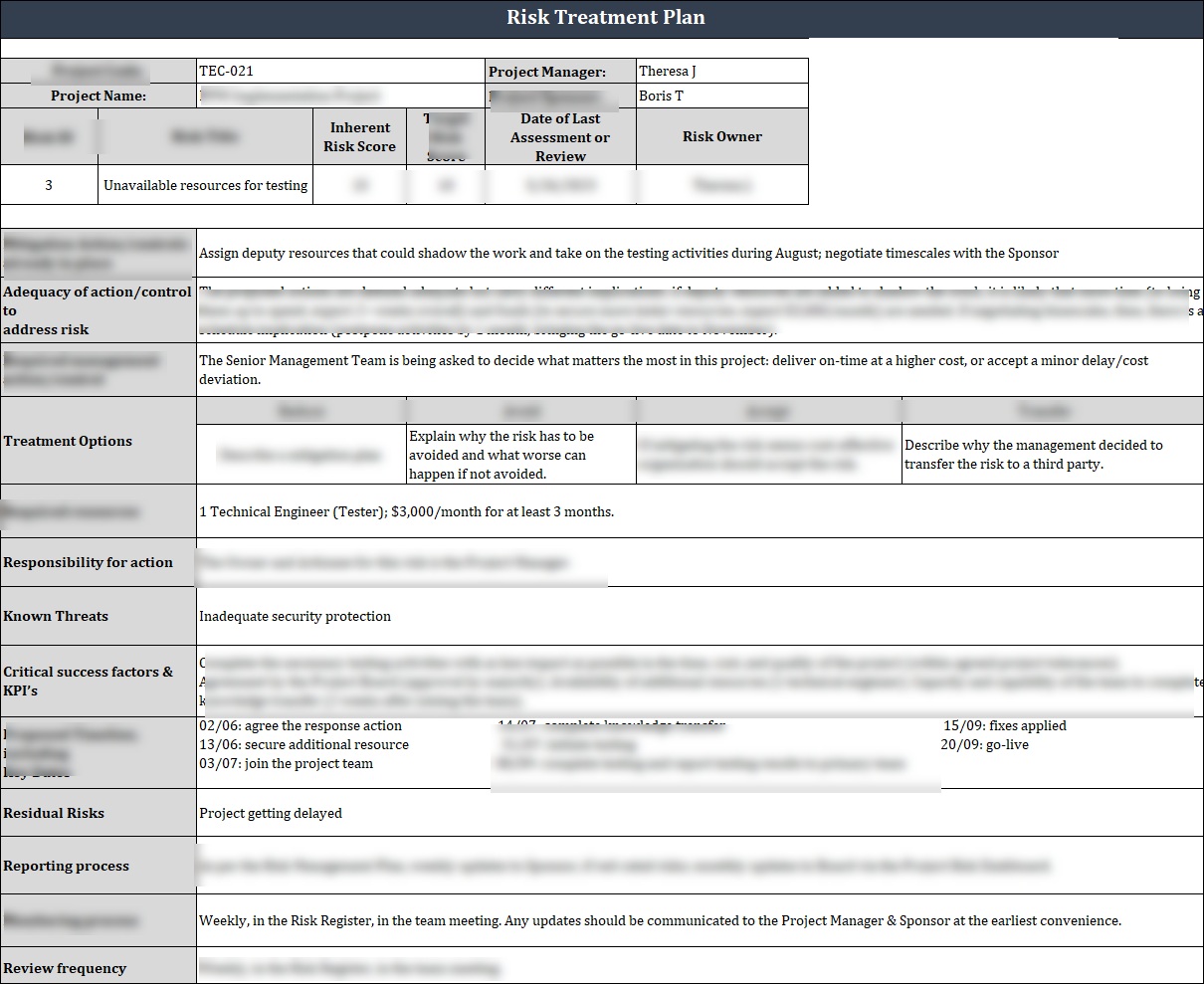This screenshot has height=984, width=1204.
Task: Select the Assign deputy resources action cell
Action: point(700,253)
